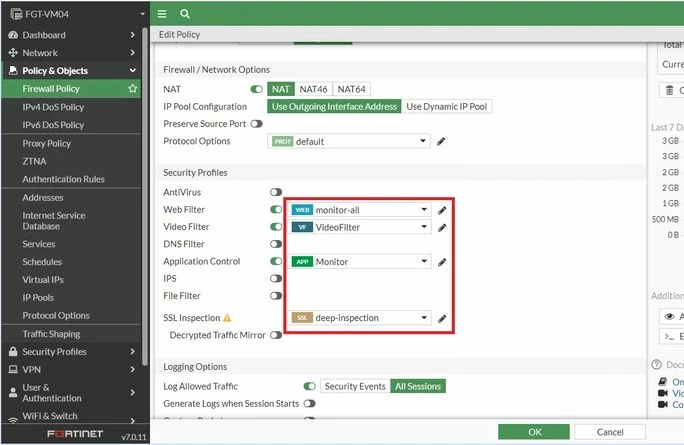Expand the VPN menu chevron
This screenshot has height=445, width=684.
tap(133, 370)
